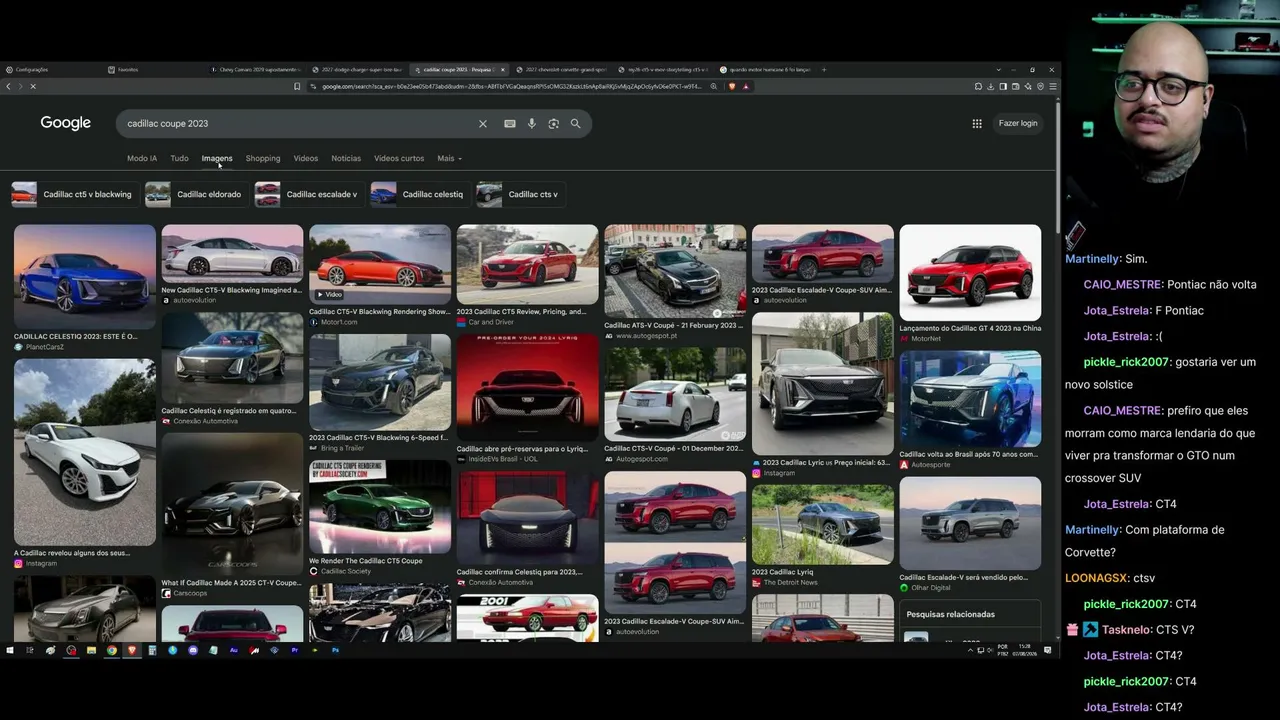Switch to the 2027 chevrolet corvette browser tab
The width and height of the screenshot is (1280, 720).
[561, 70]
